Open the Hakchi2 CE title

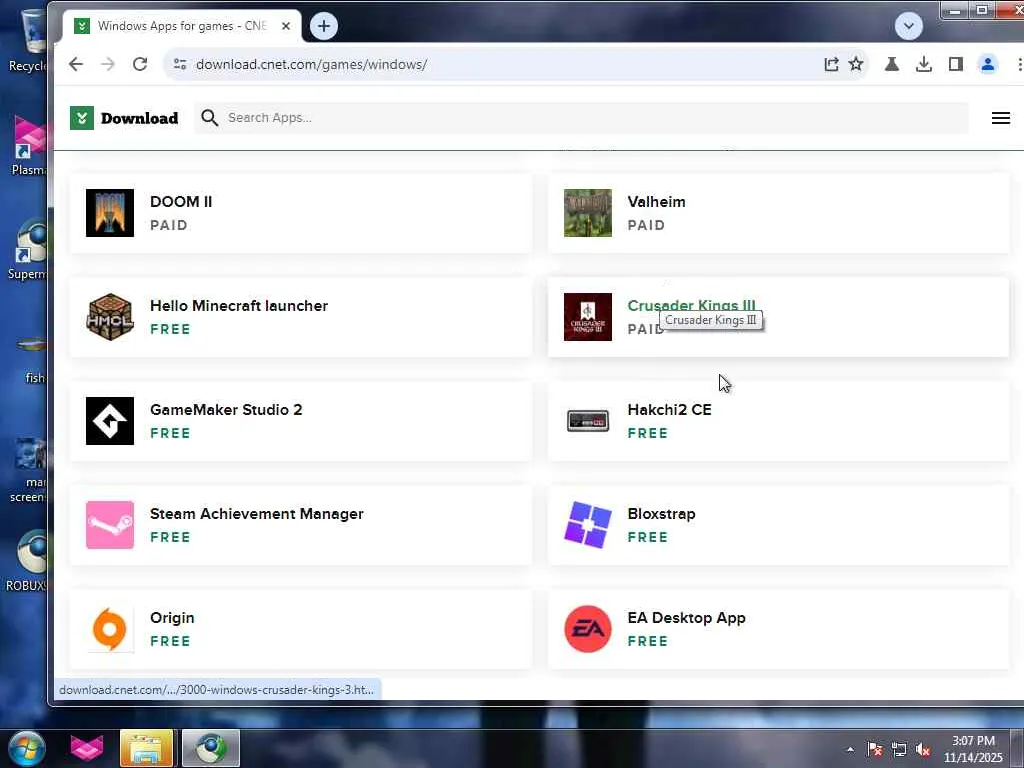669,409
